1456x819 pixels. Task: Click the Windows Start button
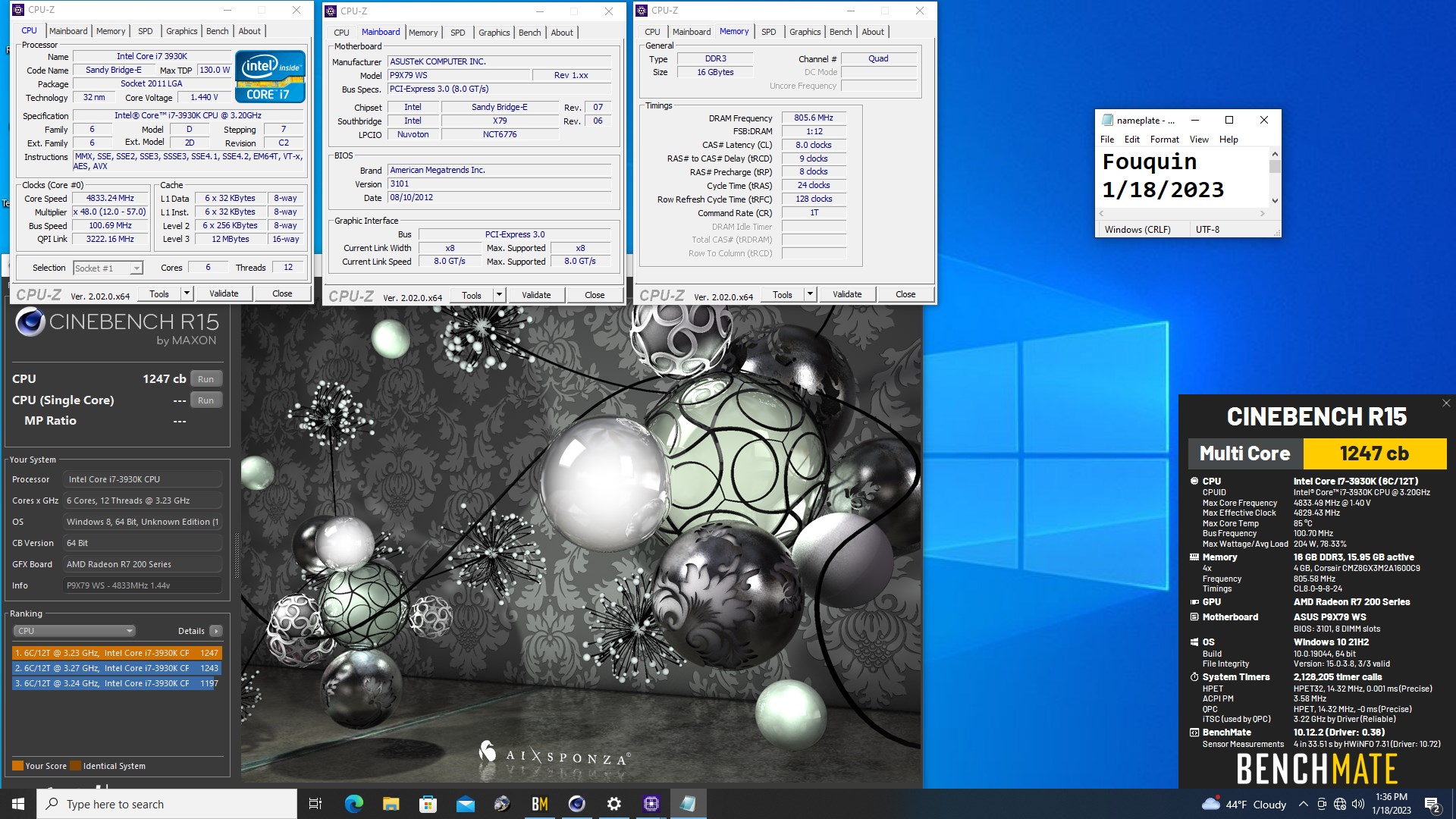(18, 804)
